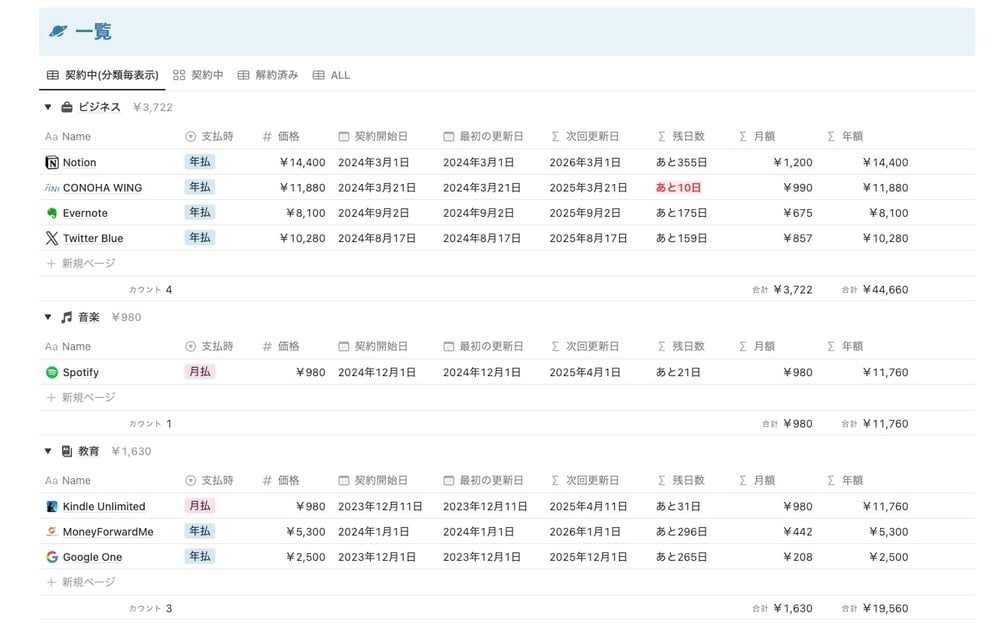Image resolution: width=1005 pixels, height=626 pixels.
Task: Click カウント 4 summary
Action: coord(151,290)
